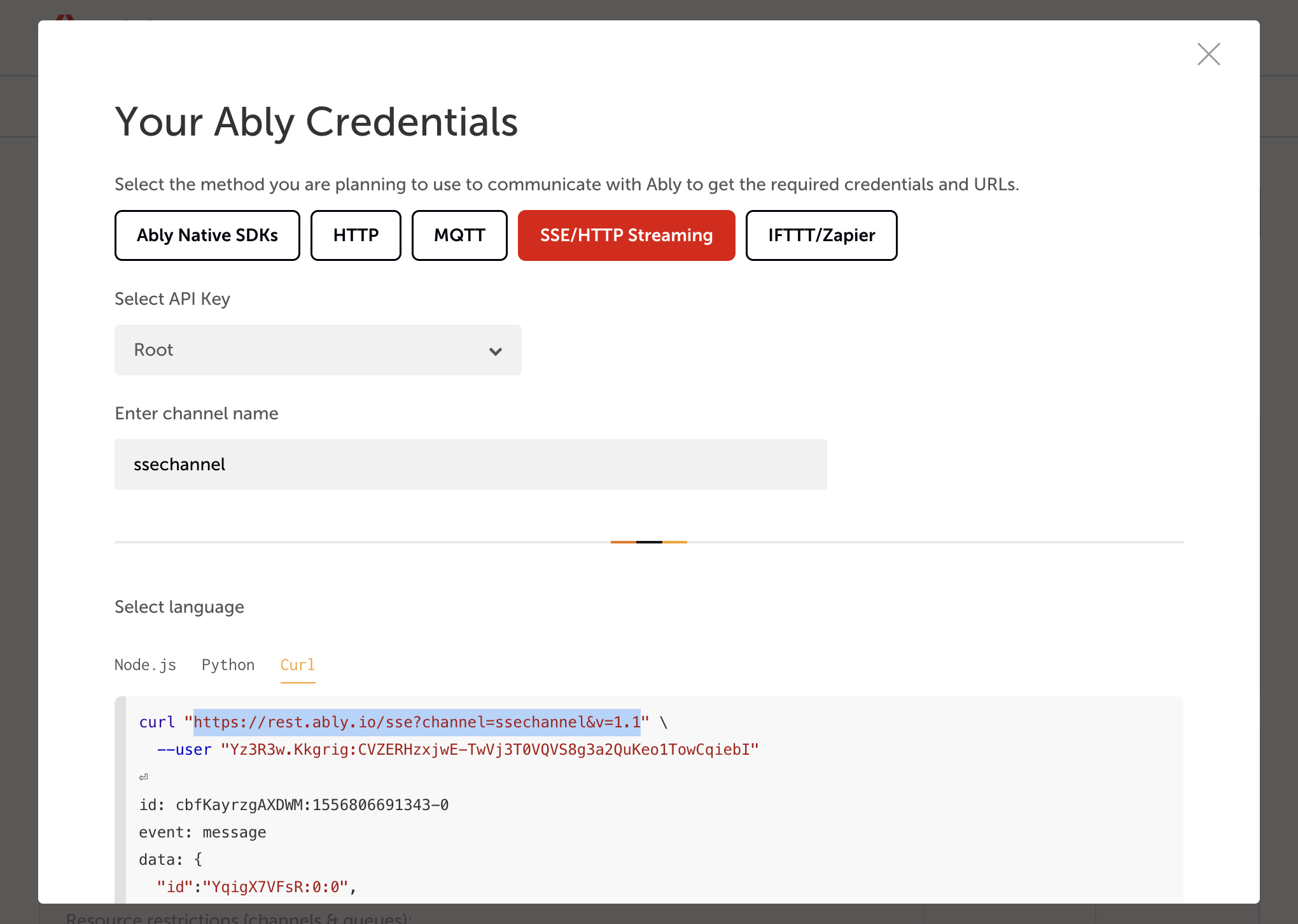Click the API key dropdown chevron arrow
The image size is (1298, 924).
(496, 351)
